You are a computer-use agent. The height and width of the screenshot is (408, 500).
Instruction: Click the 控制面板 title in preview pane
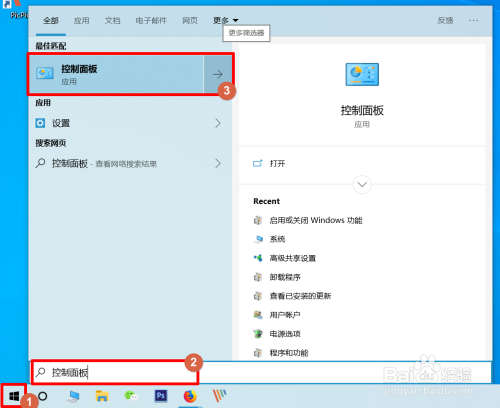coord(362,110)
